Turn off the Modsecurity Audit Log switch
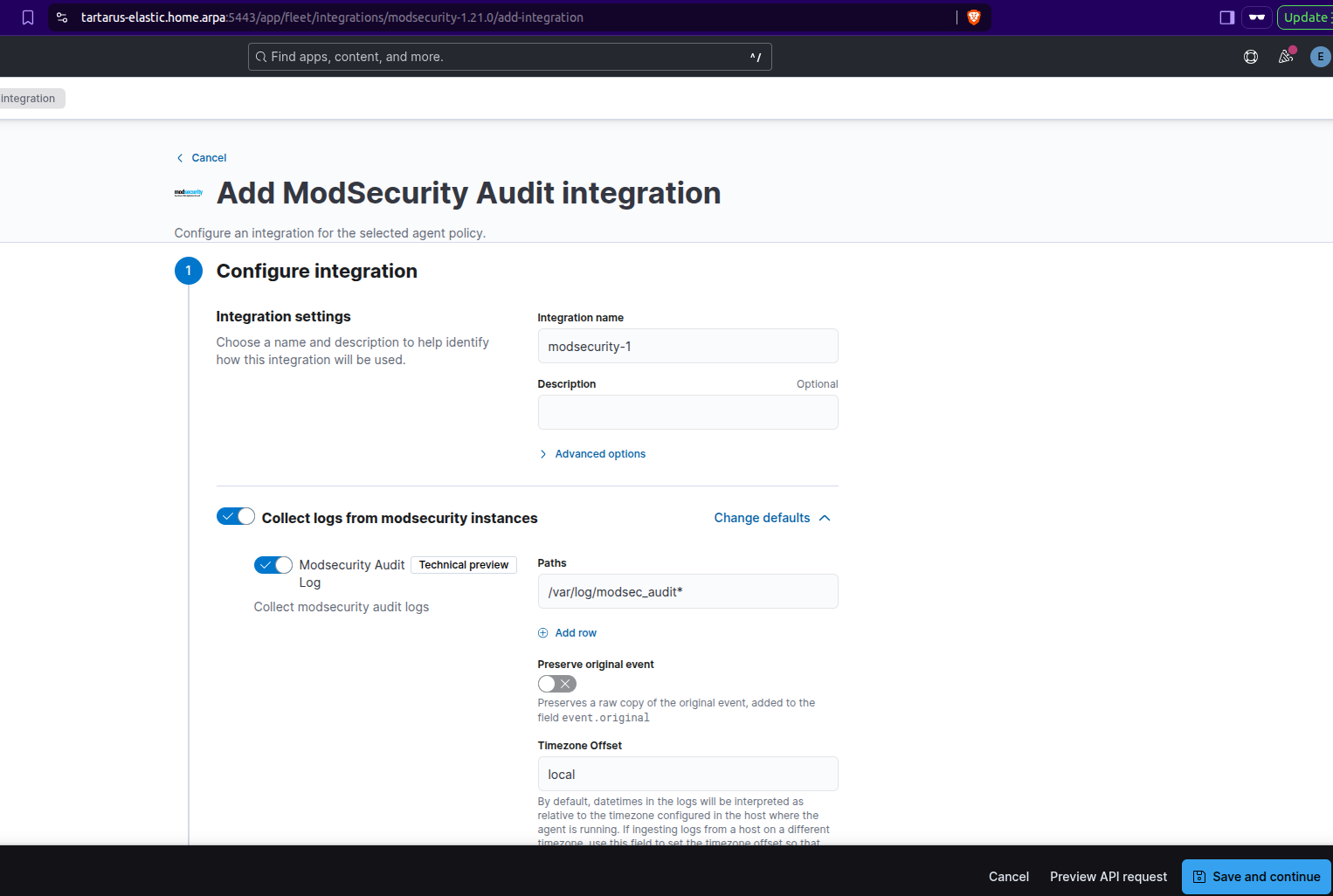This screenshot has height=896, width=1333. pyautogui.click(x=273, y=565)
